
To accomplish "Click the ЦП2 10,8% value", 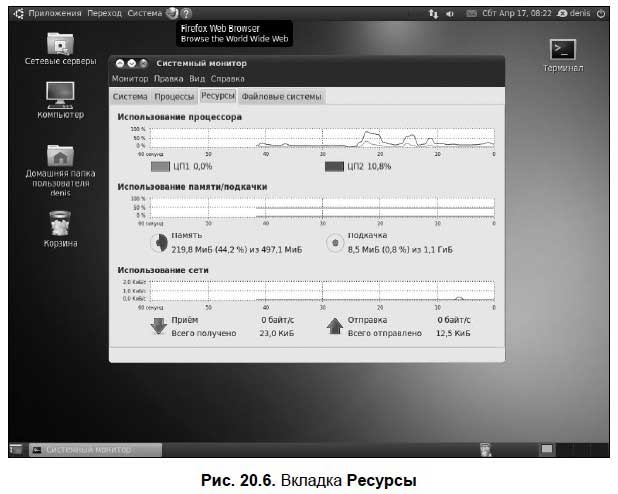I will pyautogui.click(x=369, y=166).
